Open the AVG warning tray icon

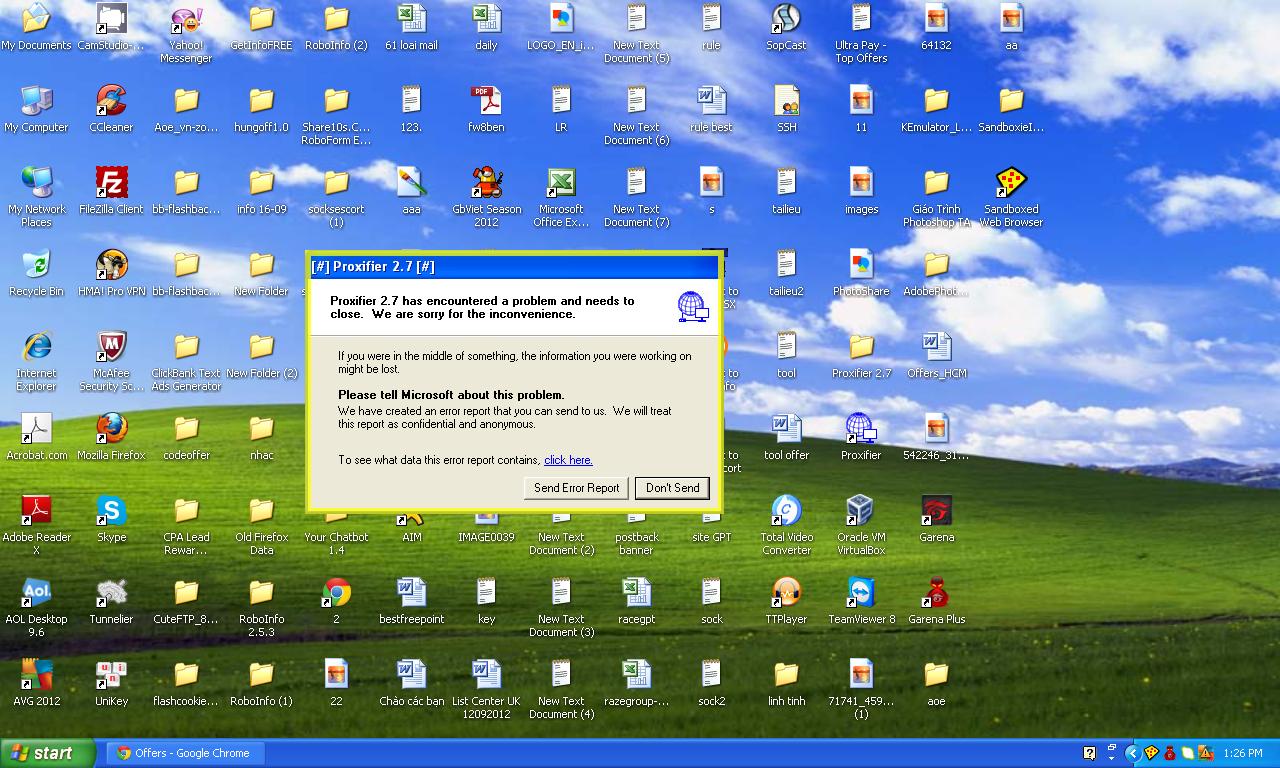[x=1205, y=753]
